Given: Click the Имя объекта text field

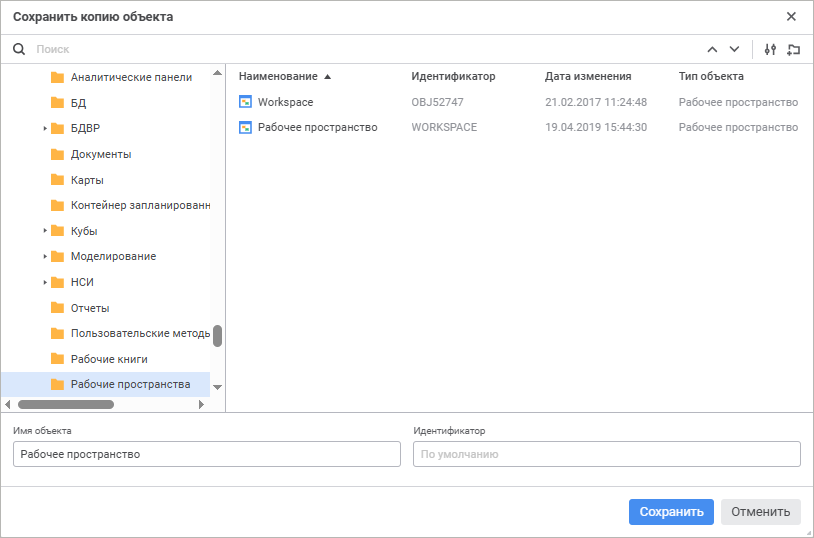Looking at the screenshot, I should (x=206, y=454).
